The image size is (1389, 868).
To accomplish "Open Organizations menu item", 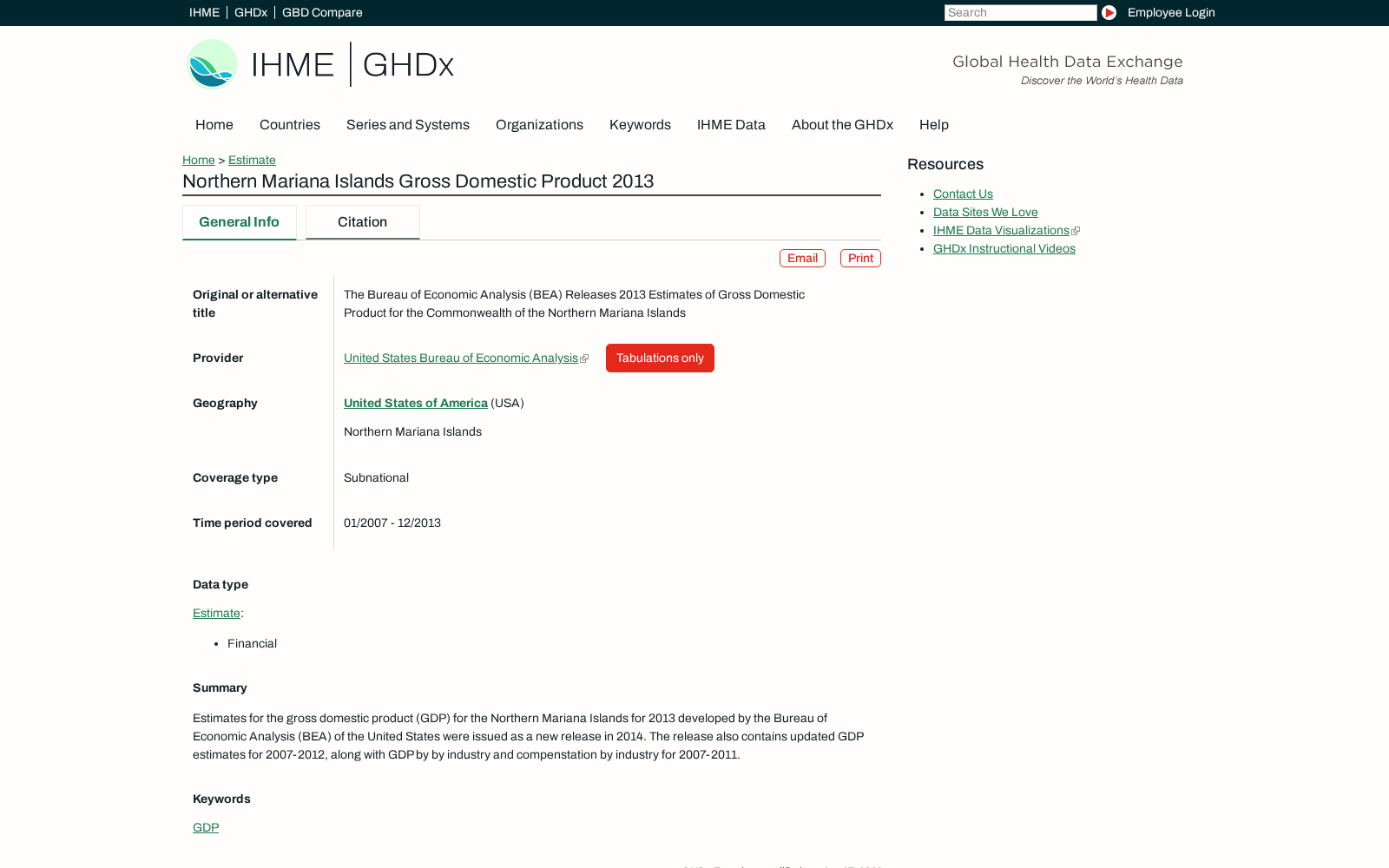I will (x=539, y=125).
